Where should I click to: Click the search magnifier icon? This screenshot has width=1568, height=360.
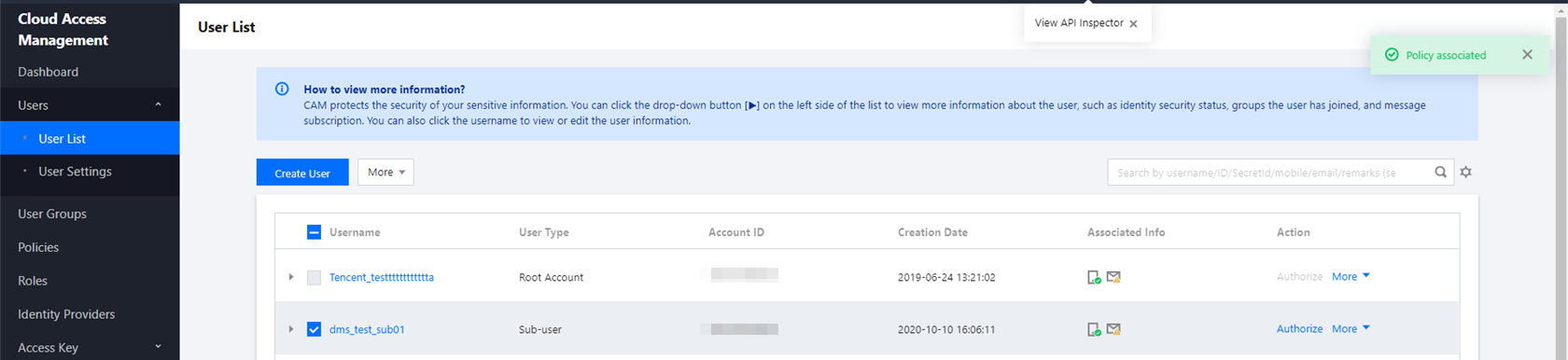tap(1440, 173)
